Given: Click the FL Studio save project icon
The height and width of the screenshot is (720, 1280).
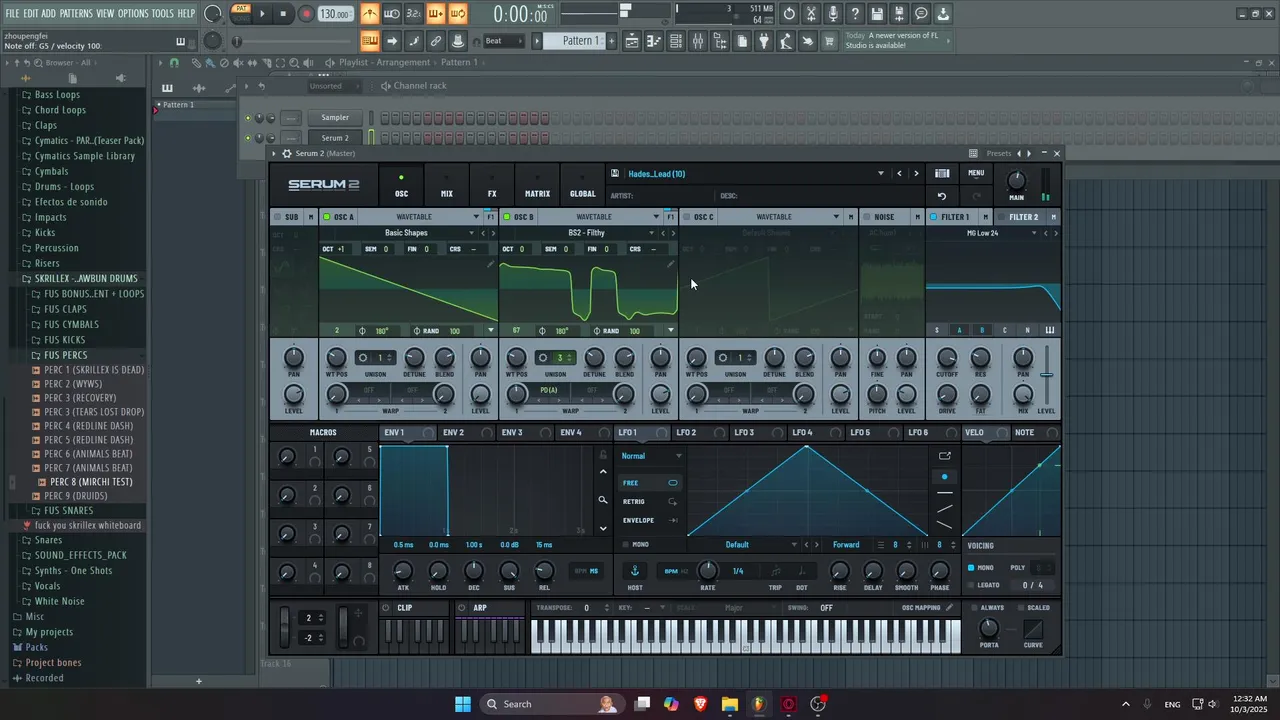Looking at the screenshot, I should point(877,14).
